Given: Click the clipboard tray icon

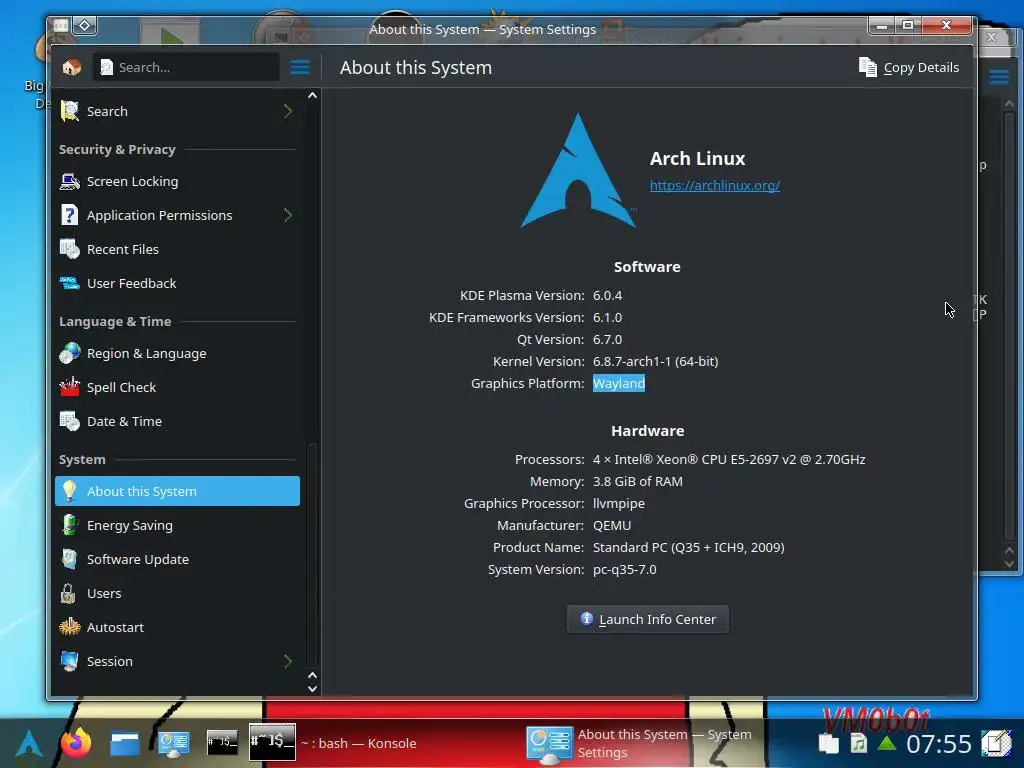Looking at the screenshot, I should point(828,743).
